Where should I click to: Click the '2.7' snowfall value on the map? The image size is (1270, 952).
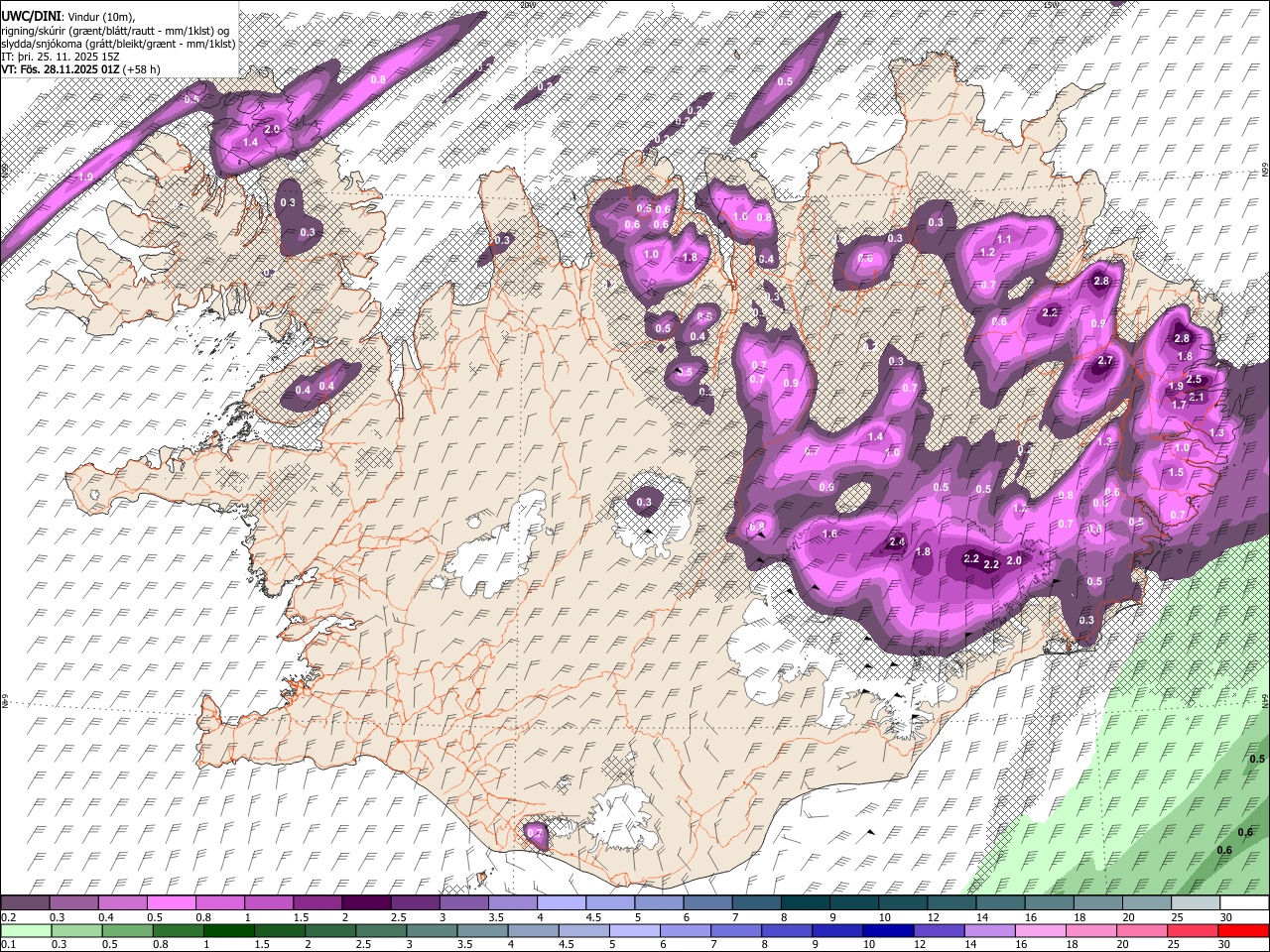(x=1105, y=361)
